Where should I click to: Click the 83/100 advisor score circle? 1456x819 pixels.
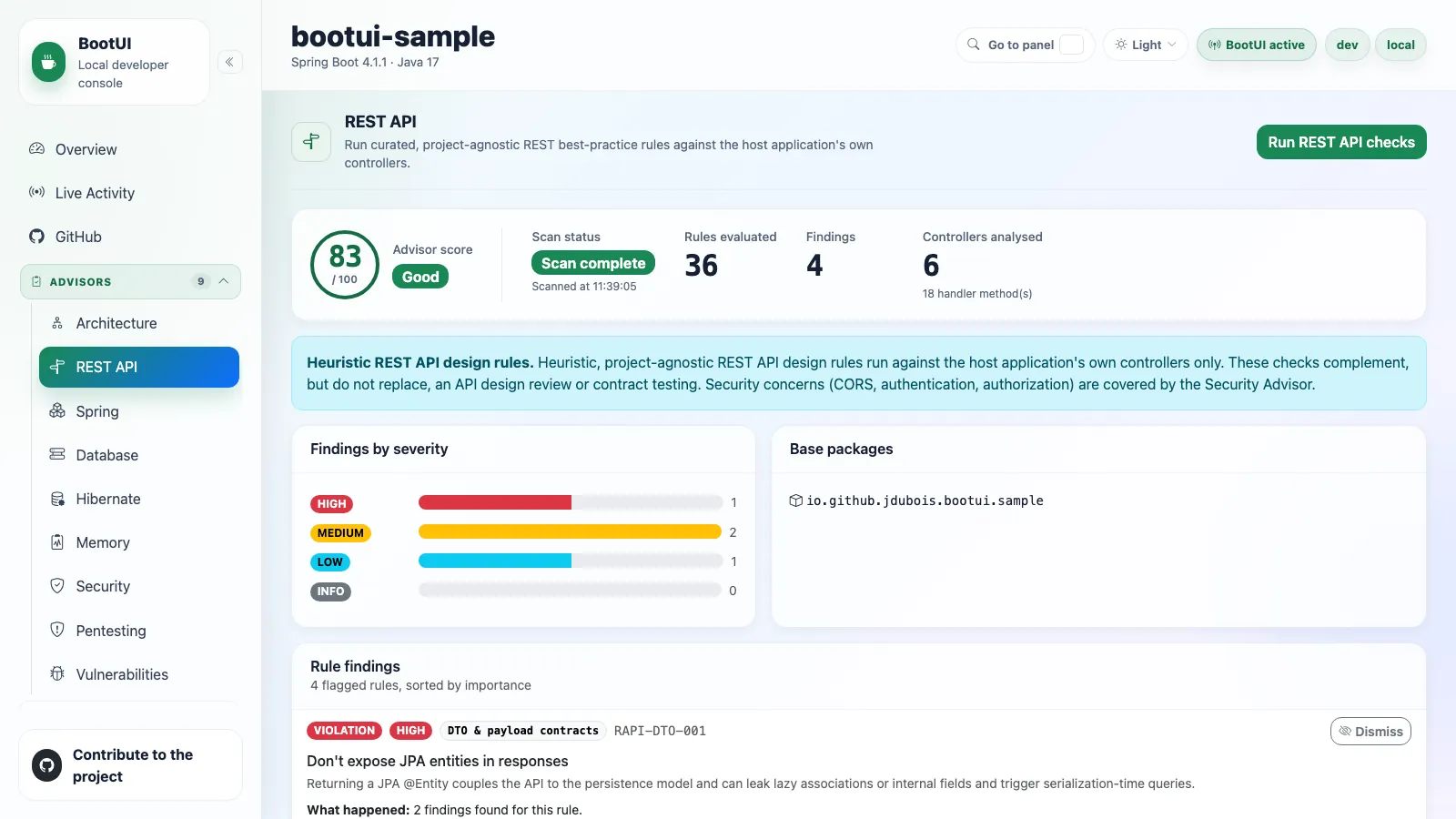pos(345,265)
